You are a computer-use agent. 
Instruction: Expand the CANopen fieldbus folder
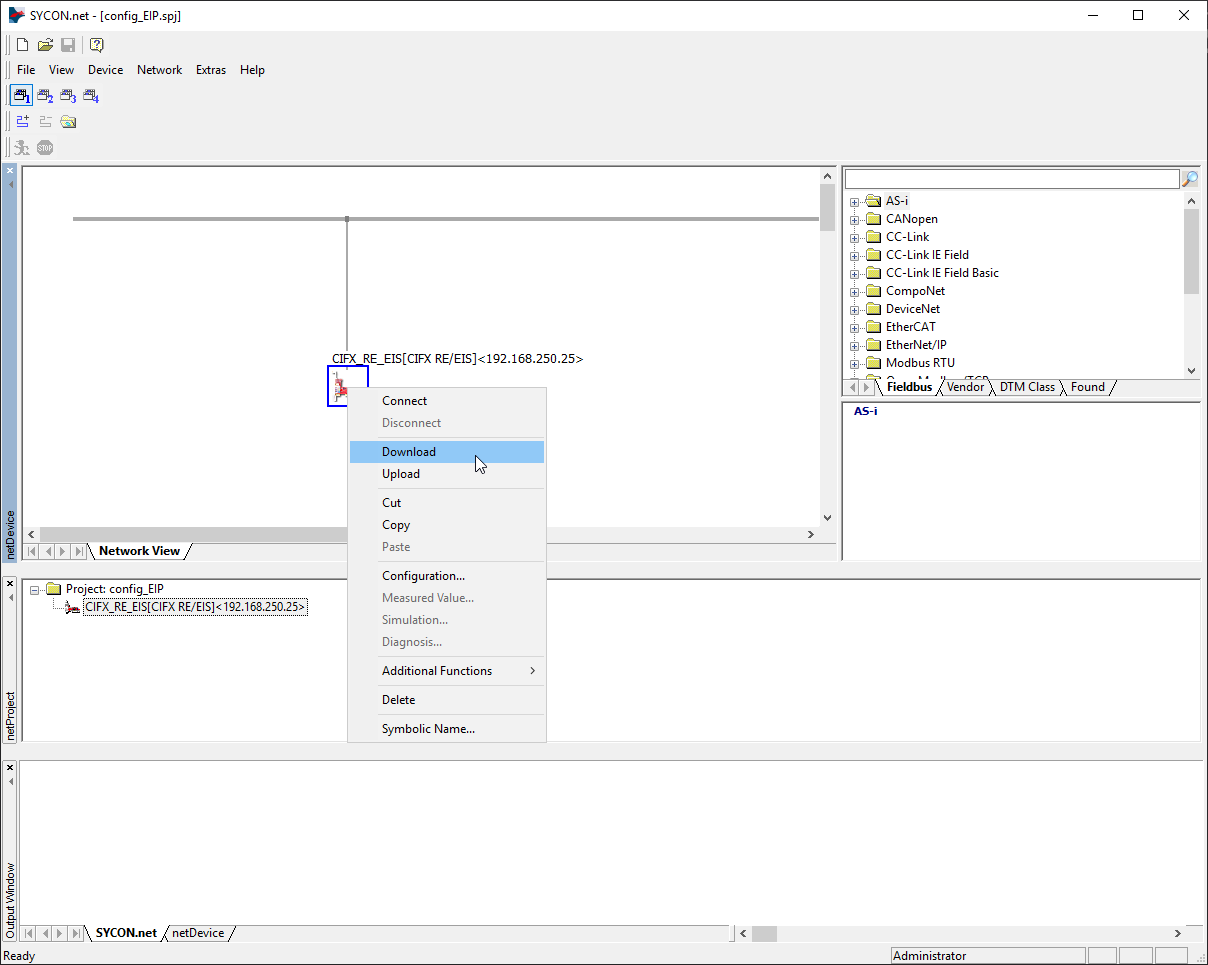[855, 220]
